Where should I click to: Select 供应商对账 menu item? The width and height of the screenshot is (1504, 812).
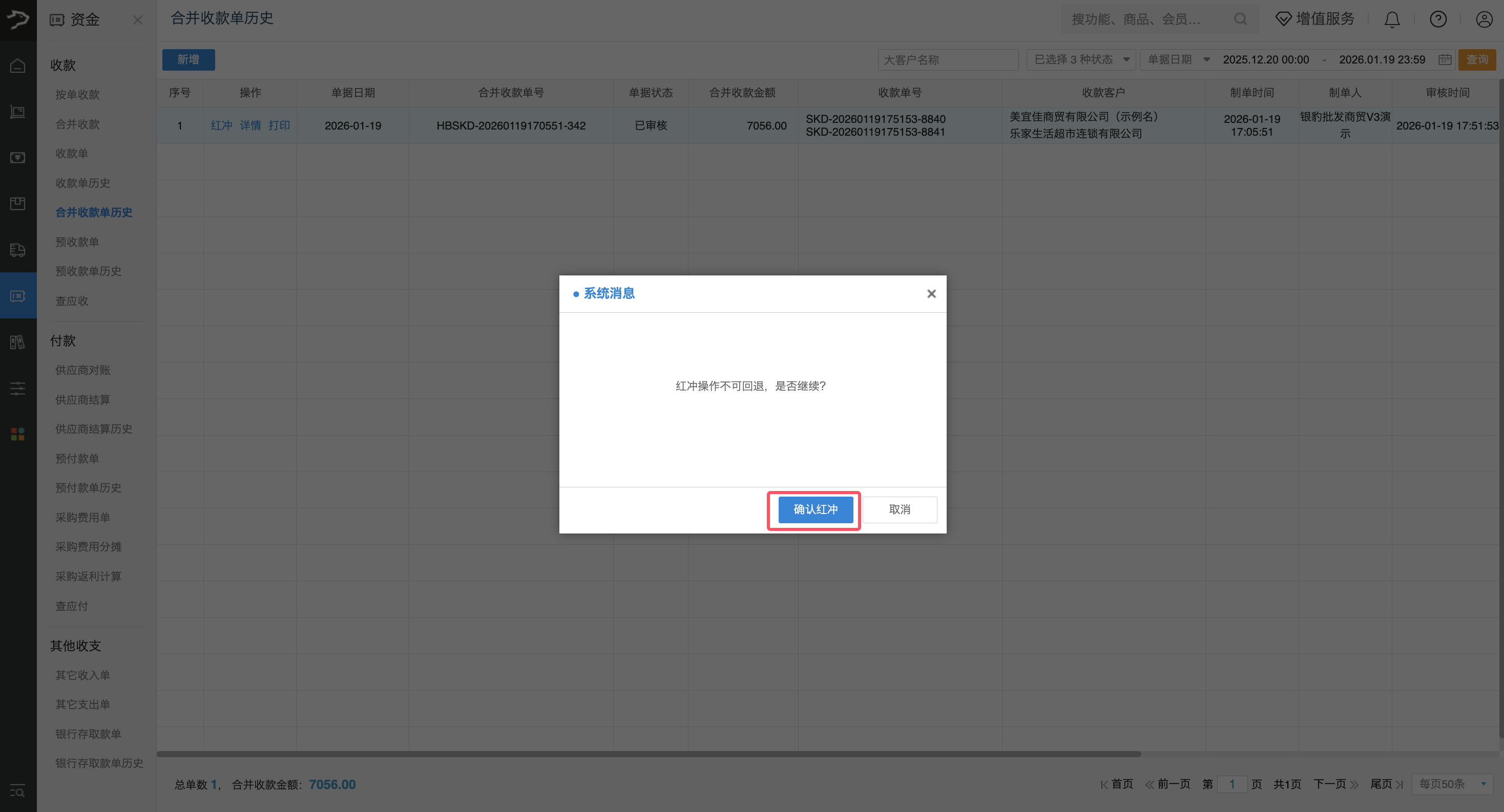pyautogui.click(x=82, y=370)
